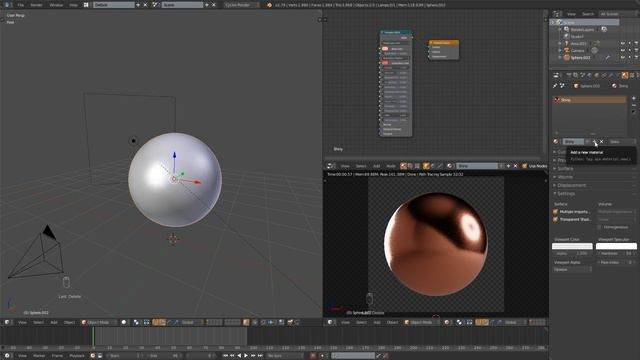
Task: Toggle renderability of Sphere.001 in Outliner
Action: [x=636, y=58]
